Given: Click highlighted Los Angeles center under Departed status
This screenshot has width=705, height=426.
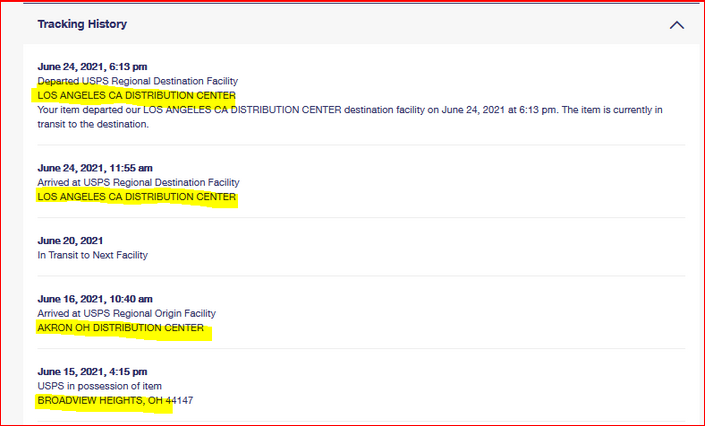Looking at the screenshot, I should [x=136, y=95].
